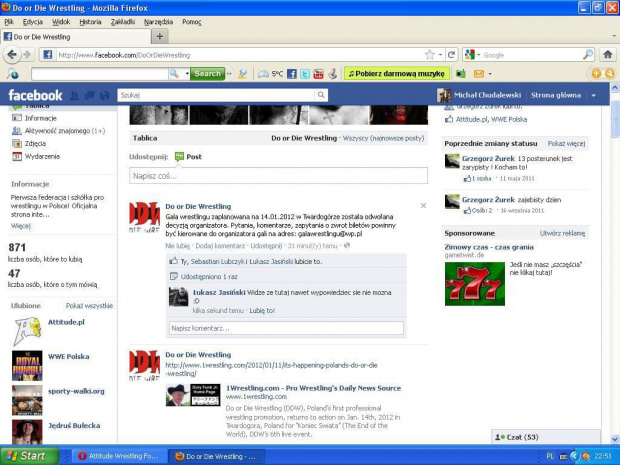Hide the cancelled gala post with X
The image size is (620, 465).
tap(423, 206)
